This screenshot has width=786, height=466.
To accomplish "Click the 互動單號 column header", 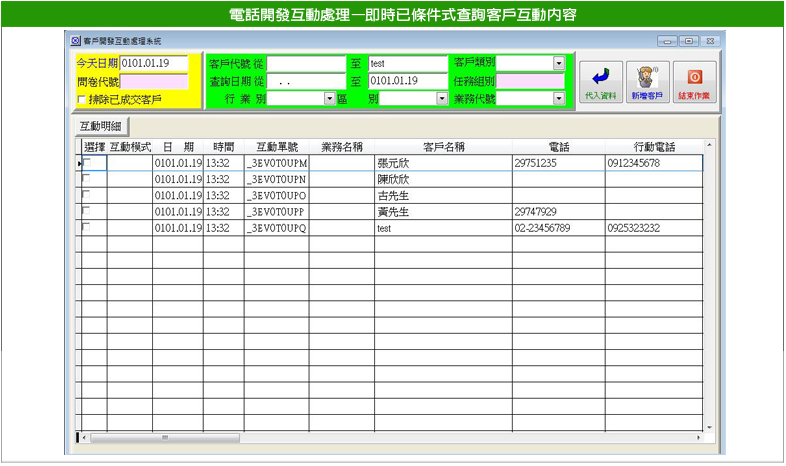I will pos(276,147).
